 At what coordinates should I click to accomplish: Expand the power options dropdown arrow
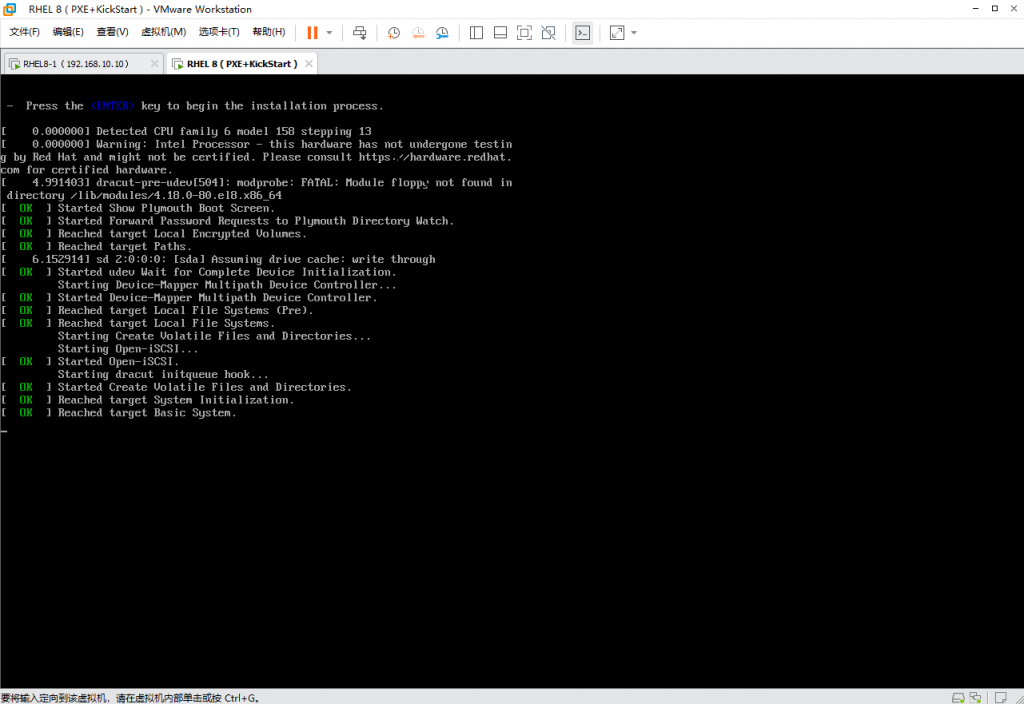pos(329,33)
